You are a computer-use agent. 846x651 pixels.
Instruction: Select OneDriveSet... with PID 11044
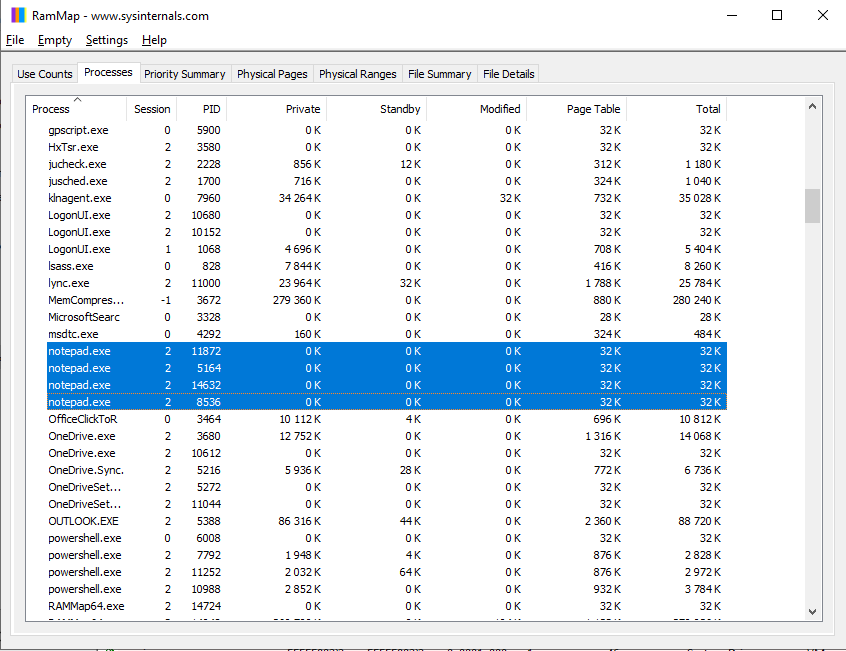coord(387,504)
